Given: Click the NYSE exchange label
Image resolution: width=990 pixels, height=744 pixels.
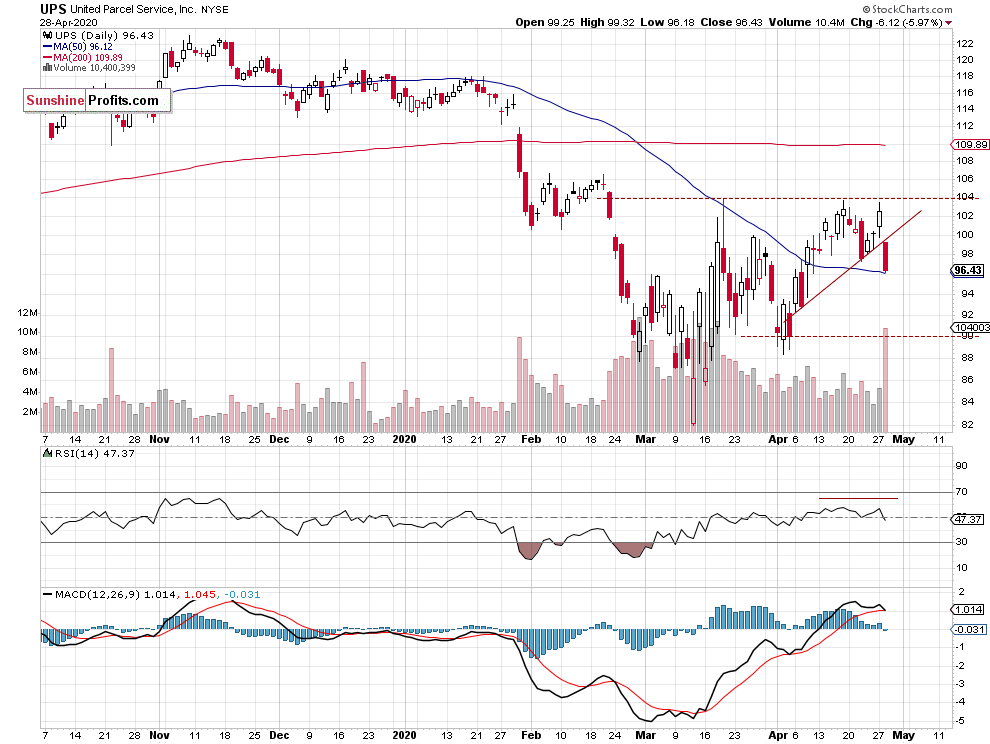Looking at the screenshot, I should [215, 9].
